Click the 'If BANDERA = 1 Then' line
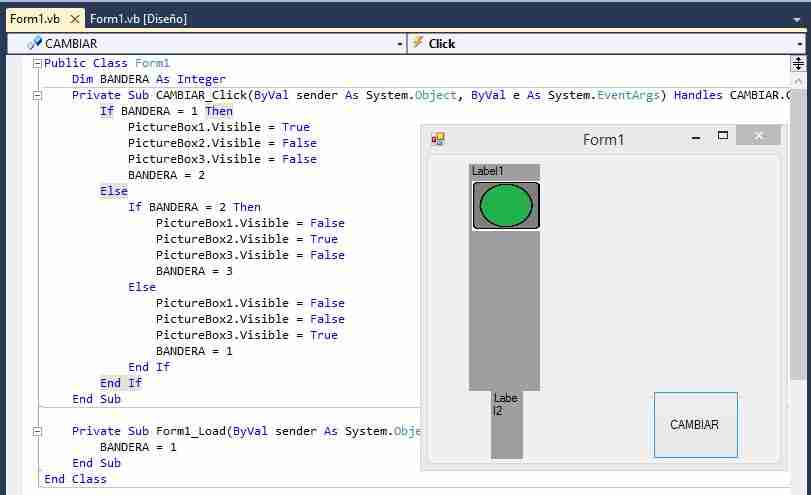 click(x=166, y=111)
